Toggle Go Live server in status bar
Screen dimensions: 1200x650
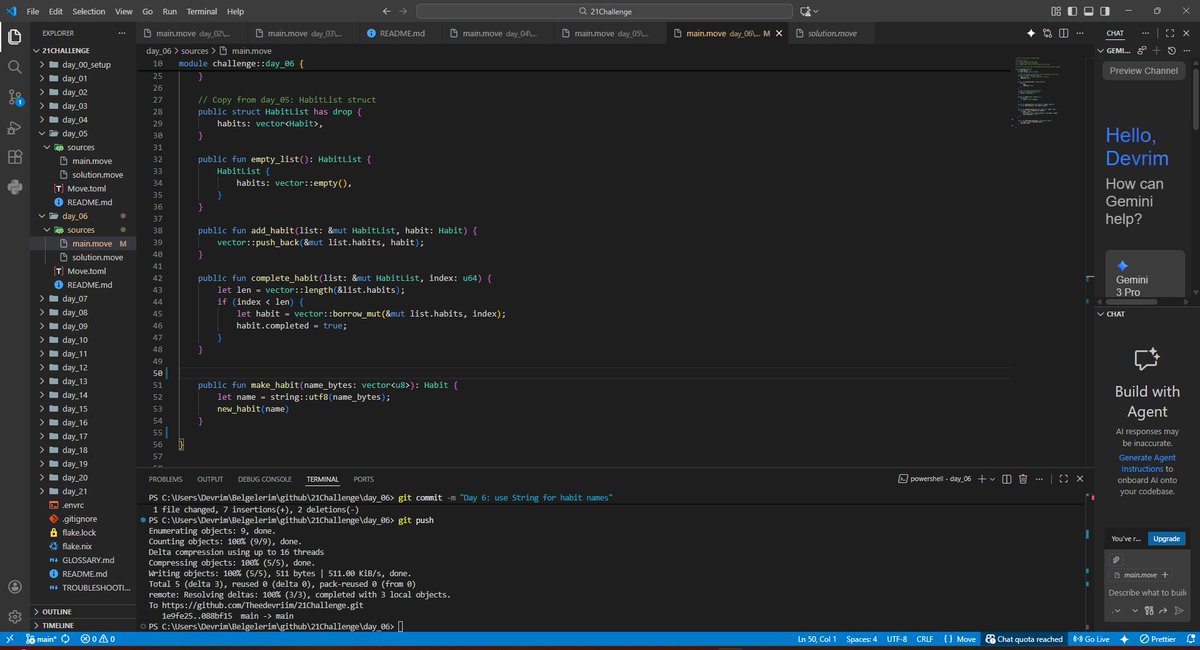click(1091, 639)
